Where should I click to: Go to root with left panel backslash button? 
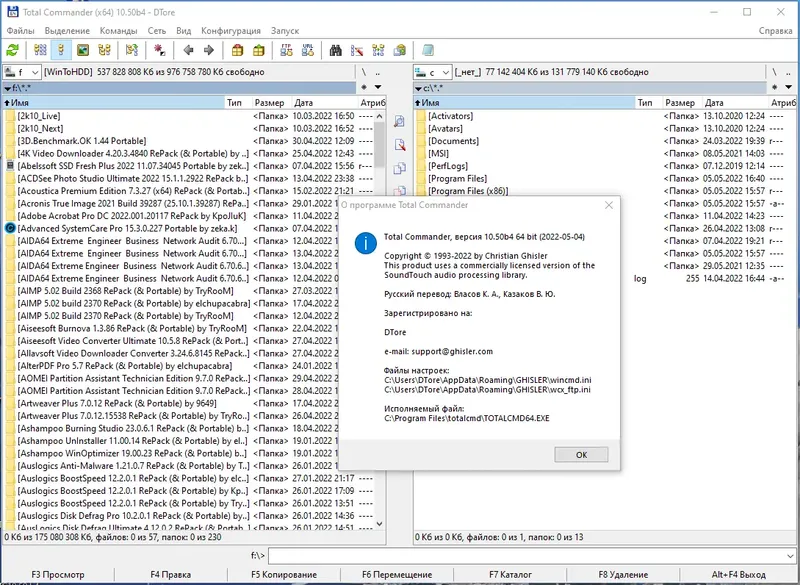364,72
